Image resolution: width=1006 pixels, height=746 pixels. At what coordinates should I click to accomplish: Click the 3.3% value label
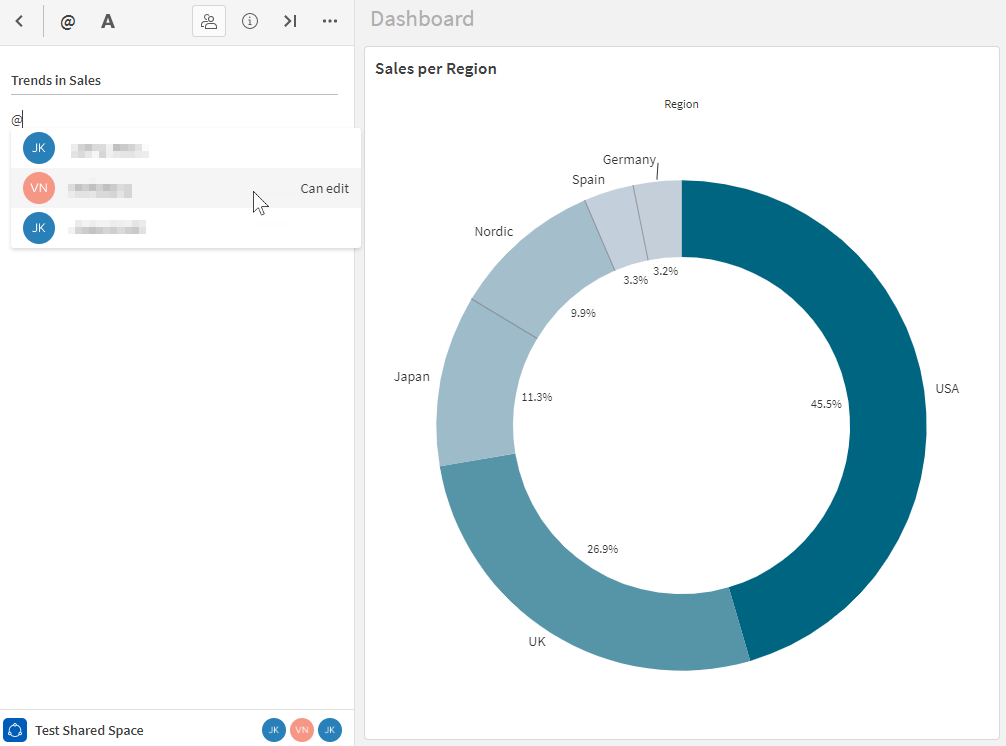pyautogui.click(x=635, y=280)
